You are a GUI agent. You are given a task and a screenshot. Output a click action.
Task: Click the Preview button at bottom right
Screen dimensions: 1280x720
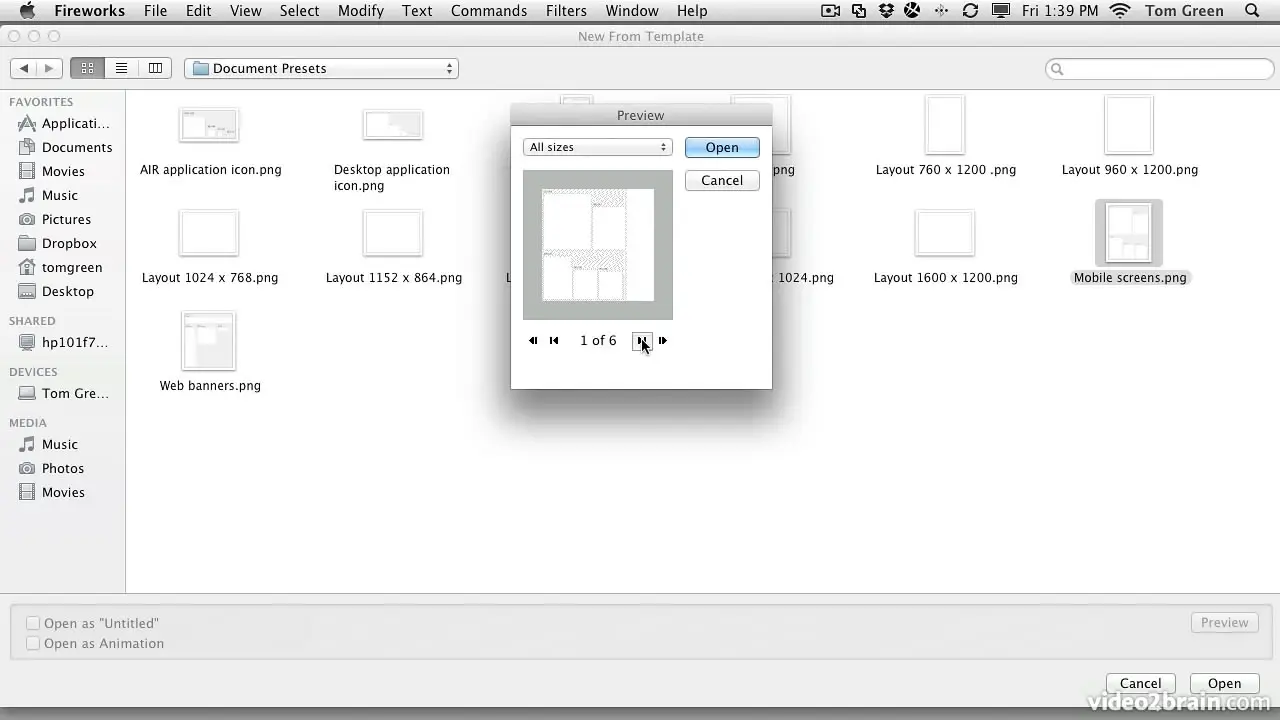pyautogui.click(x=1224, y=622)
